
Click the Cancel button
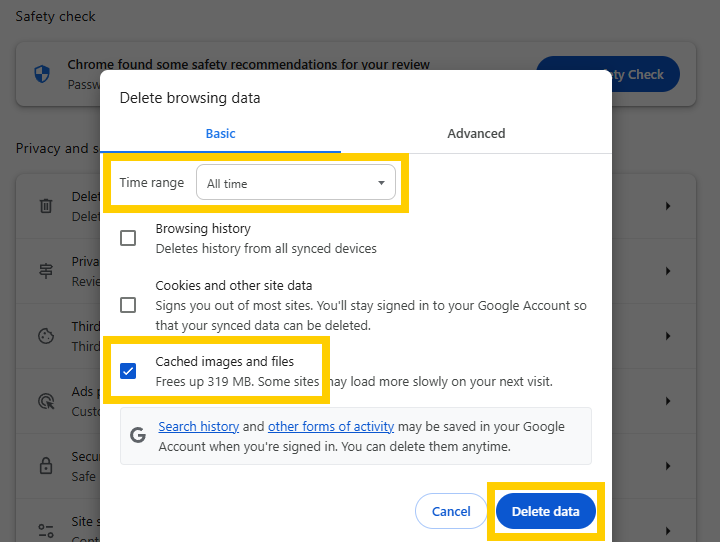pyautogui.click(x=451, y=511)
